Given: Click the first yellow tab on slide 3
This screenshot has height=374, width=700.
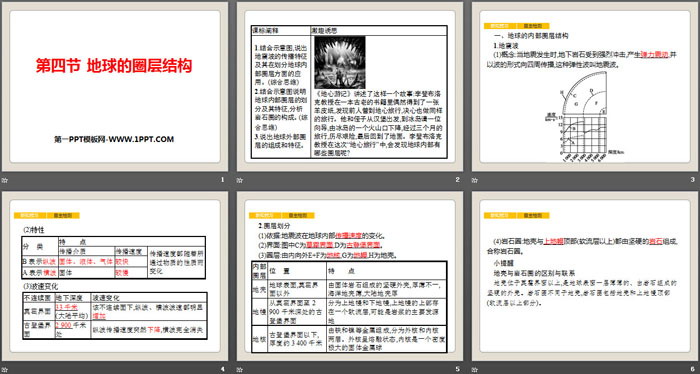Looking at the screenshot, I should pos(500,26).
